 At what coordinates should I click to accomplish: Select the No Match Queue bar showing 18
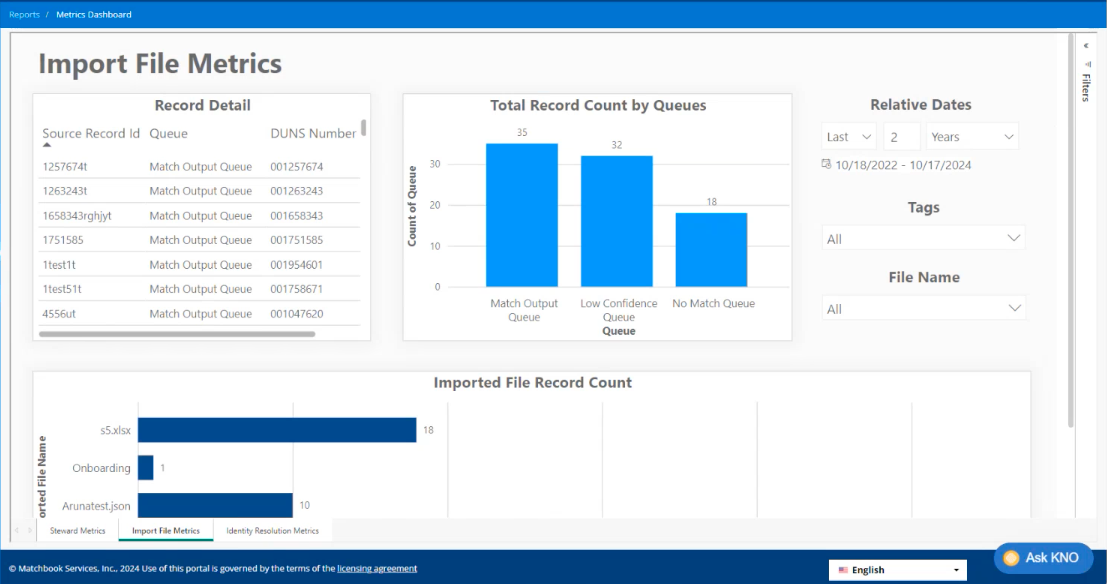[712, 250]
